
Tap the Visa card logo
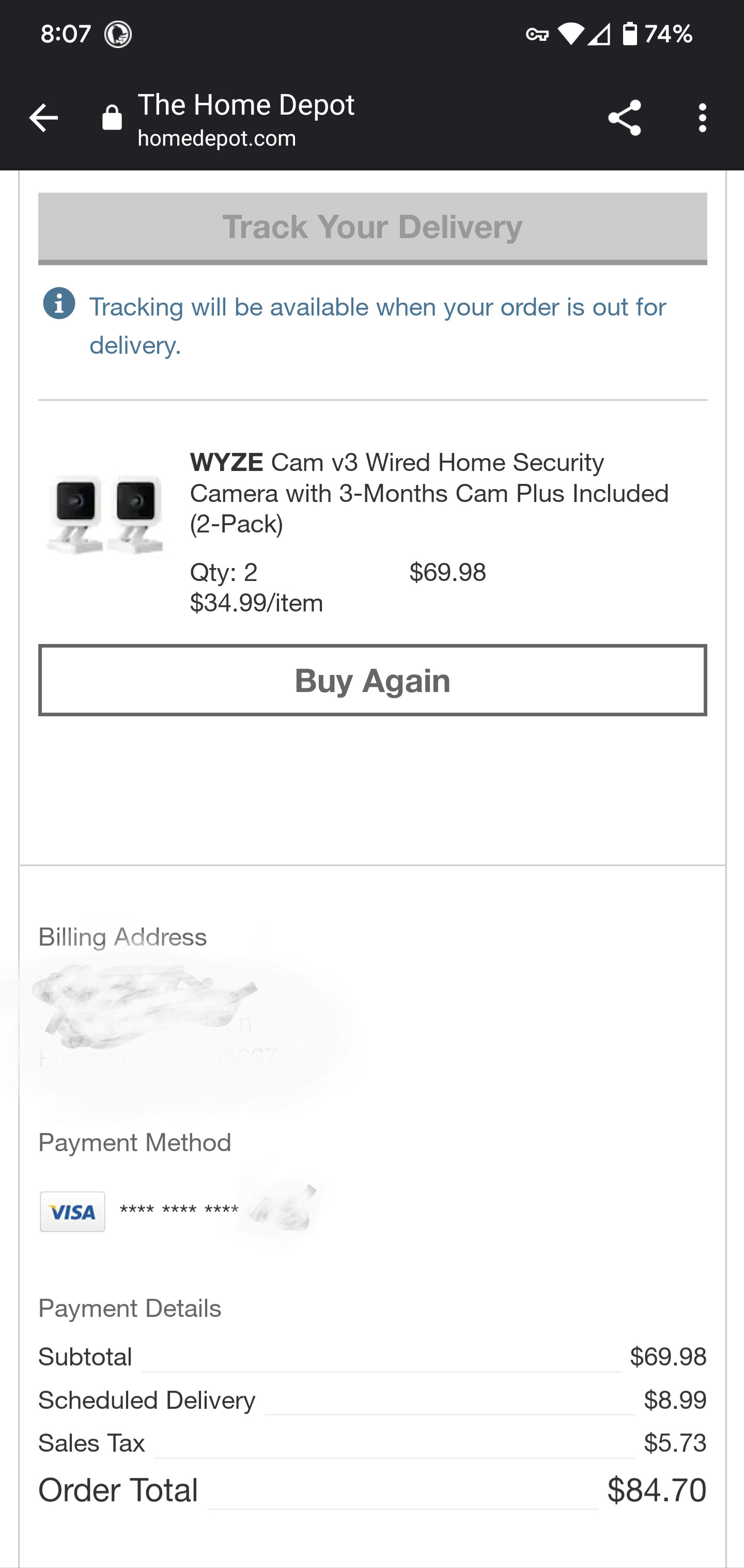(x=72, y=1211)
